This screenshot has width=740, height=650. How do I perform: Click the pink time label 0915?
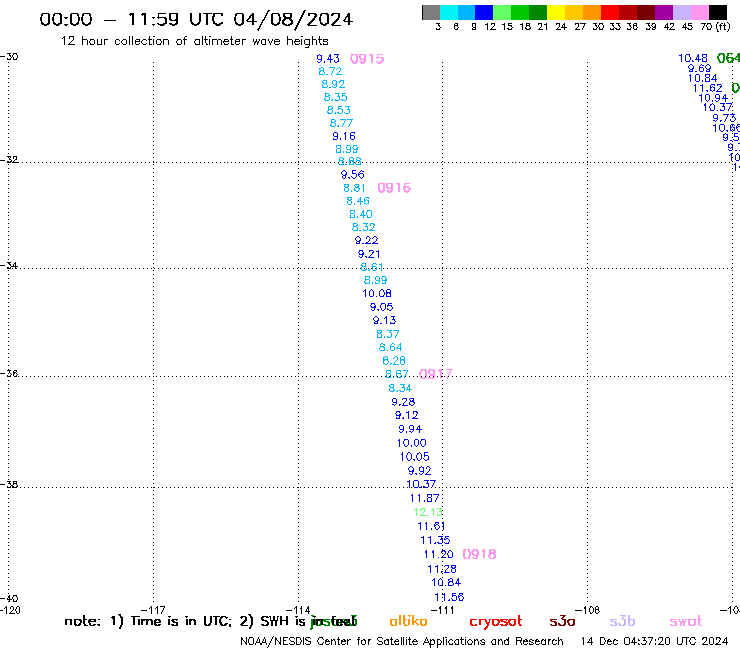367,59
